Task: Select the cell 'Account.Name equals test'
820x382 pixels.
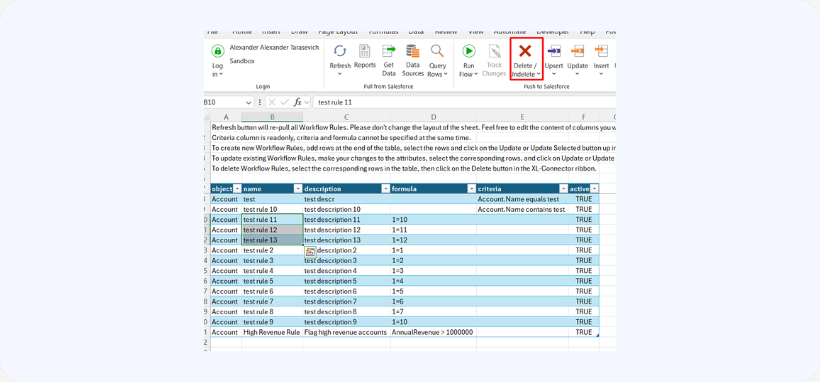Action: coord(522,199)
